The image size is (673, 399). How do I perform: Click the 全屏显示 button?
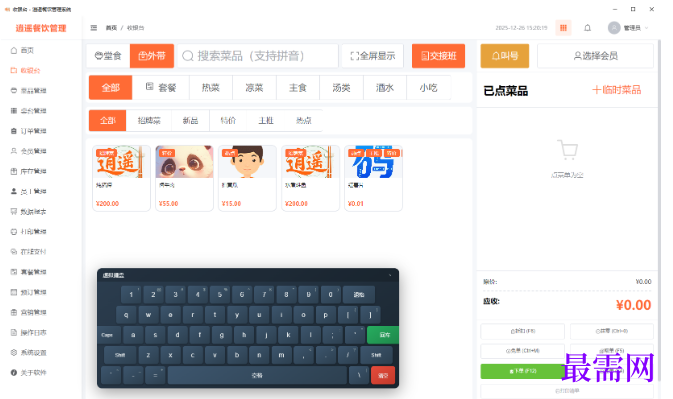click(373, 56)
